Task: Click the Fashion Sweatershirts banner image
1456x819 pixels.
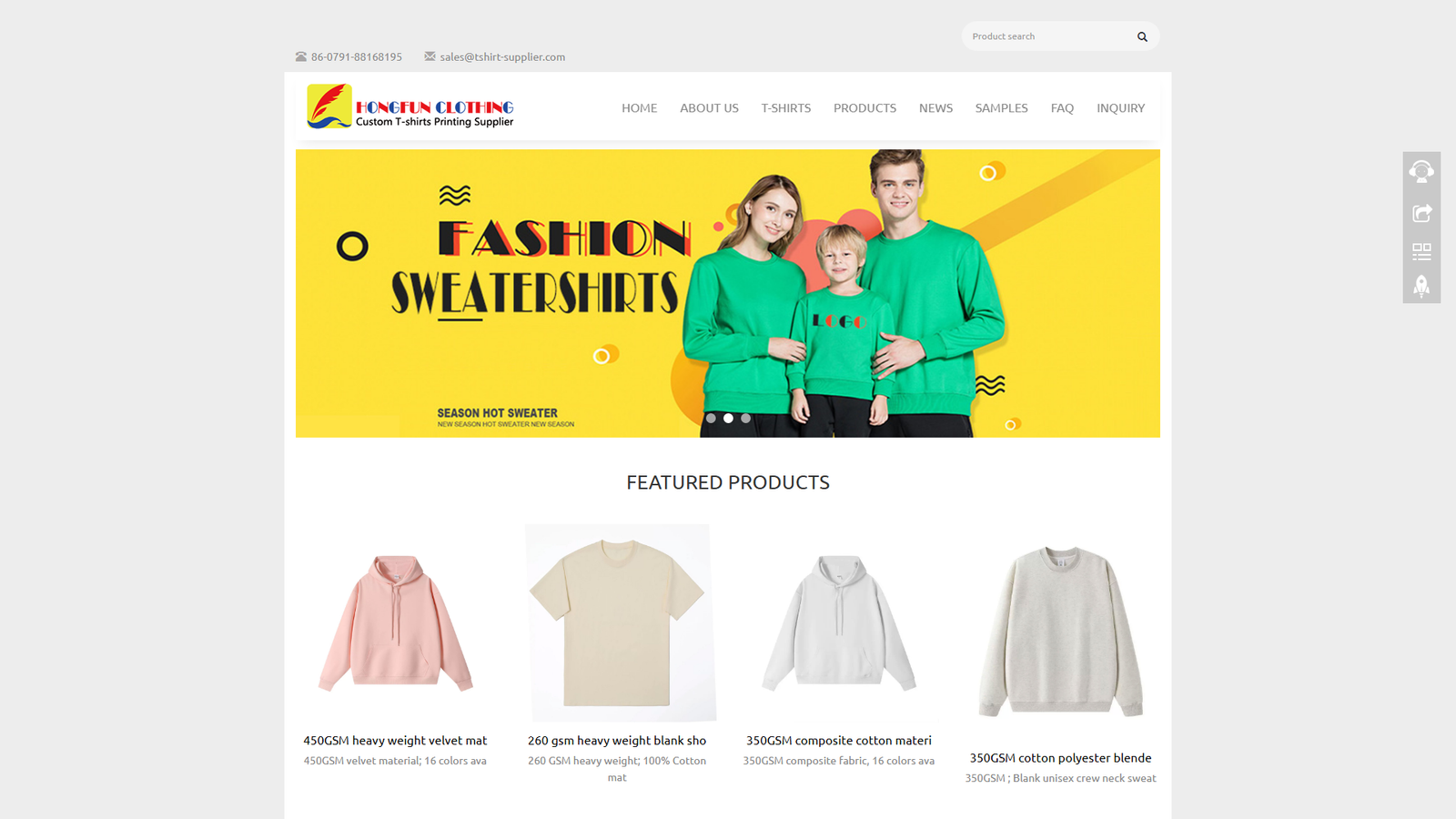Action: (x=728, y=293)
